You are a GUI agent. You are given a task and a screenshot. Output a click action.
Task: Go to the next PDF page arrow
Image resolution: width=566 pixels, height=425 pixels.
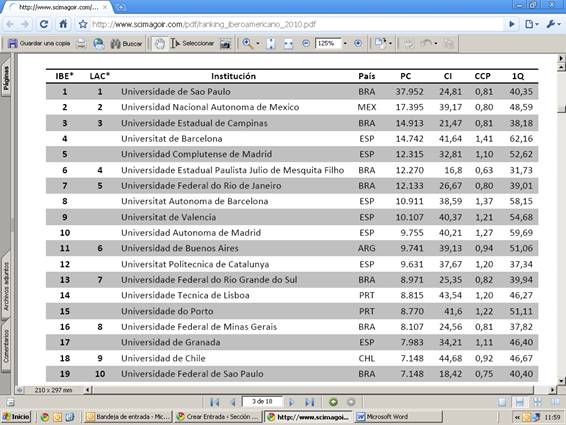point(291,402)
